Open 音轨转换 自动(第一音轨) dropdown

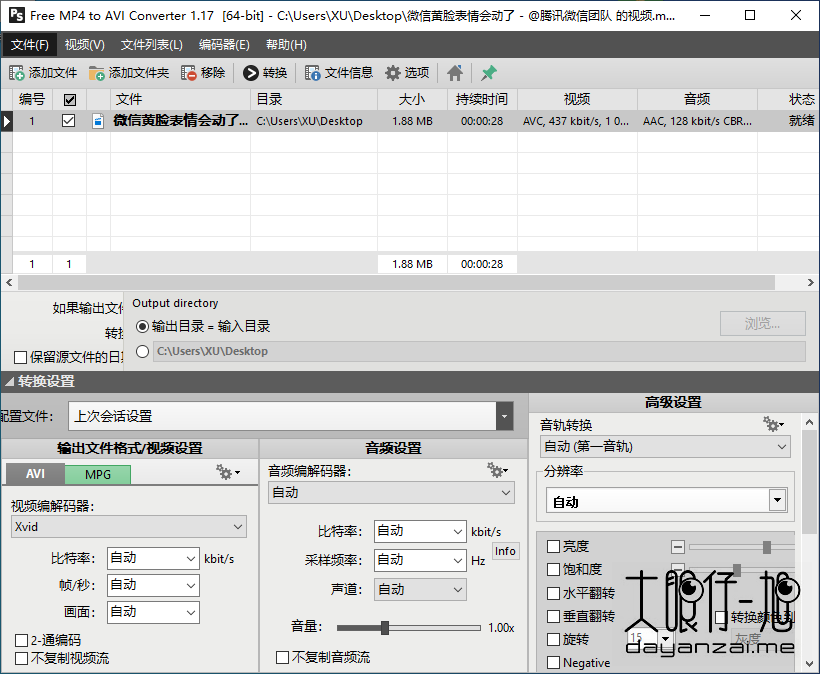coord(665,447)
